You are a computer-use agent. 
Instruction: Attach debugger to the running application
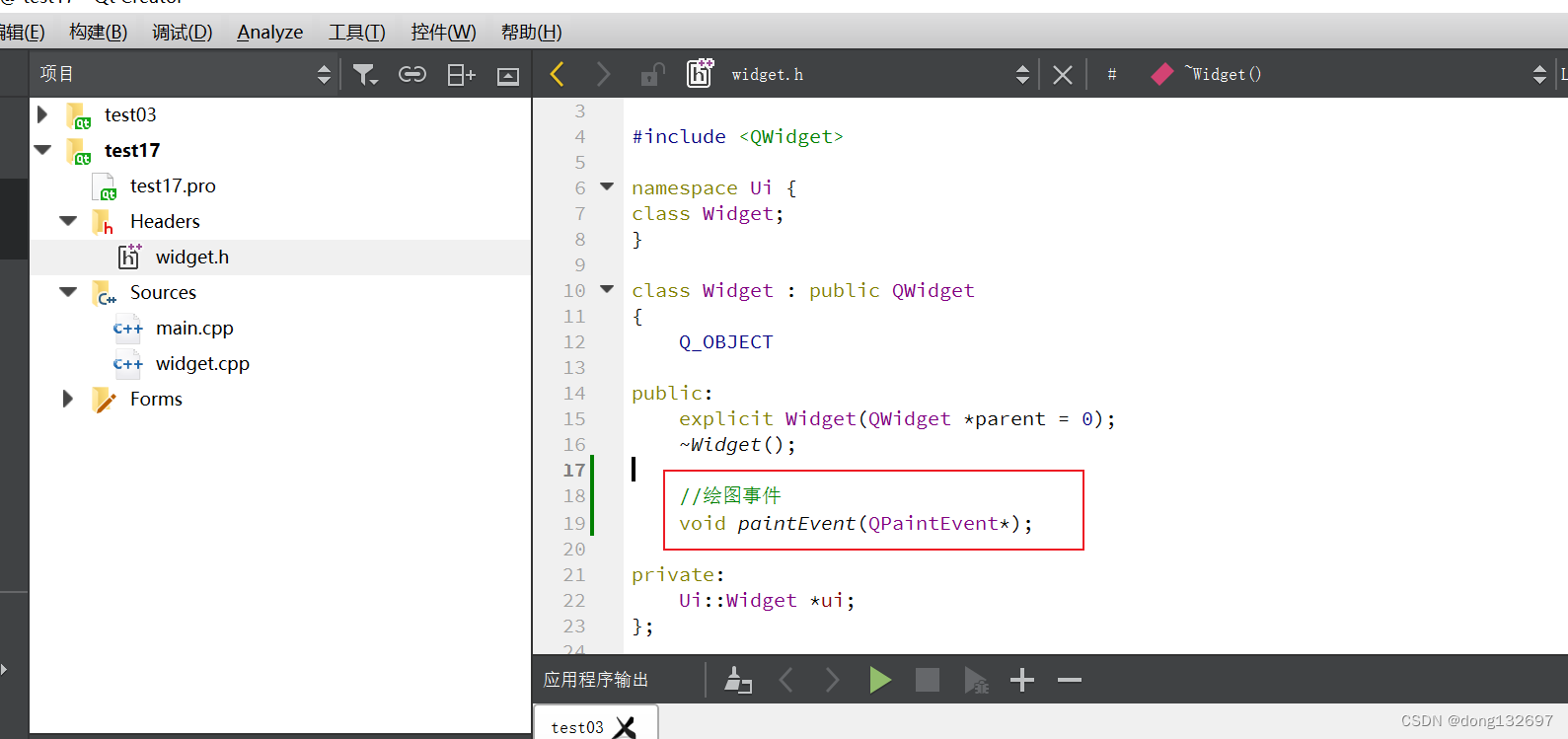click(x=976, y=681)
